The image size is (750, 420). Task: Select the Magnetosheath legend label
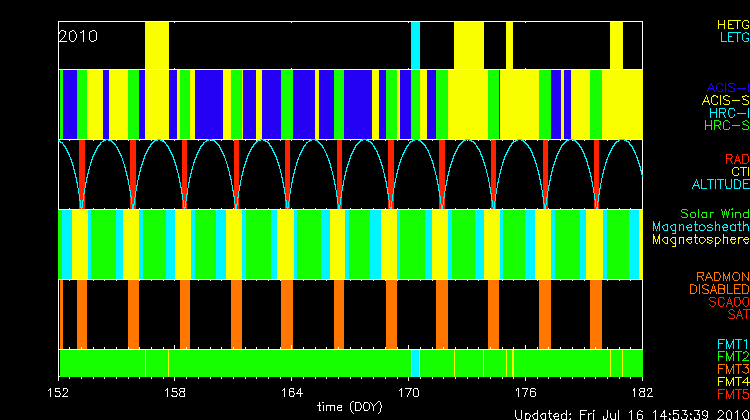tap(699, 227)
